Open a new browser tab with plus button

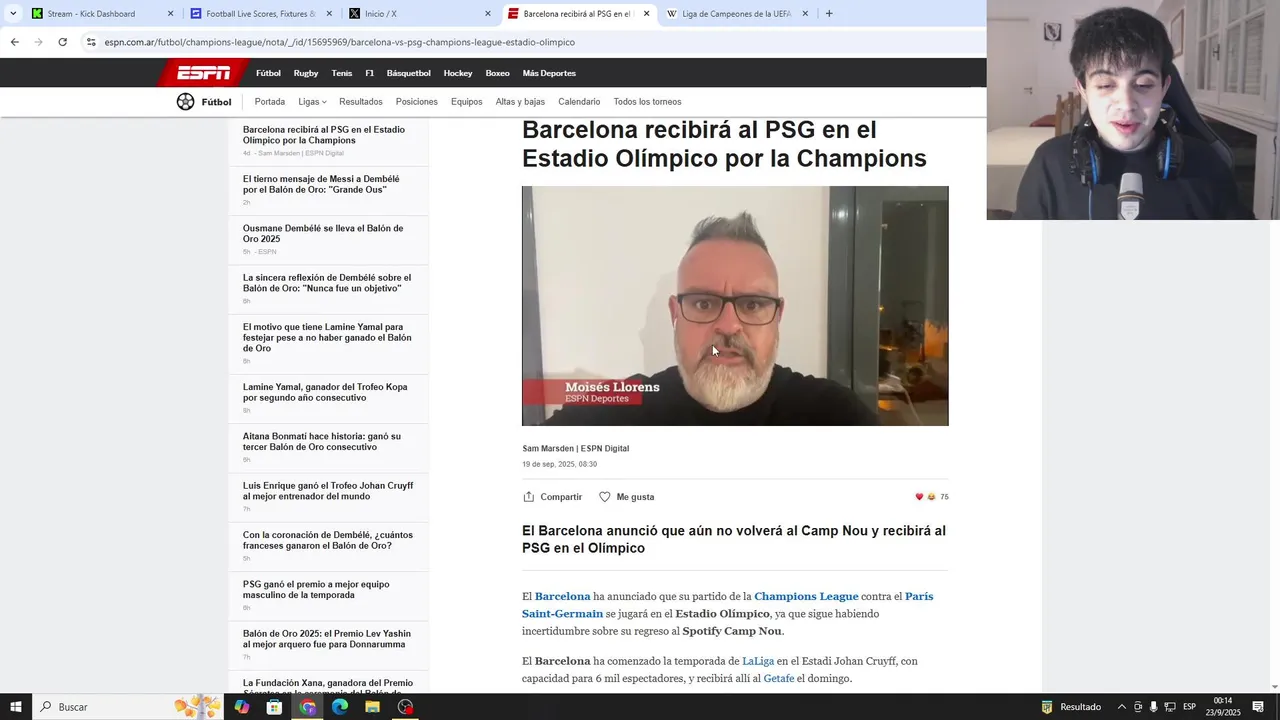coord(828,14)
